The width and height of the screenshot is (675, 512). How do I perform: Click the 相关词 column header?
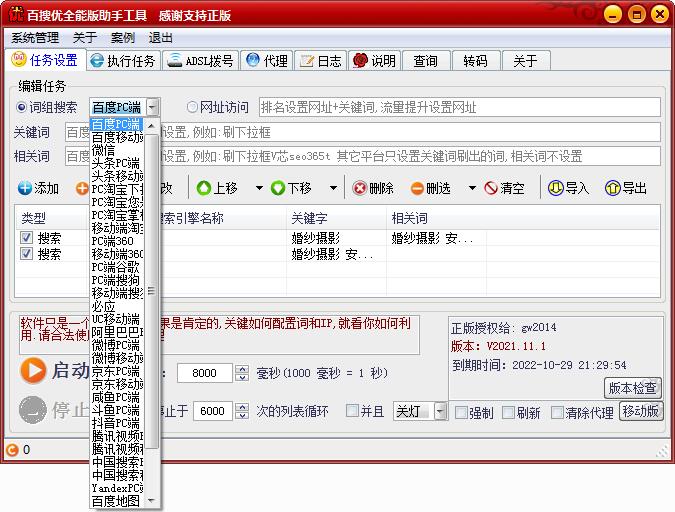click(x=436, y=218)
